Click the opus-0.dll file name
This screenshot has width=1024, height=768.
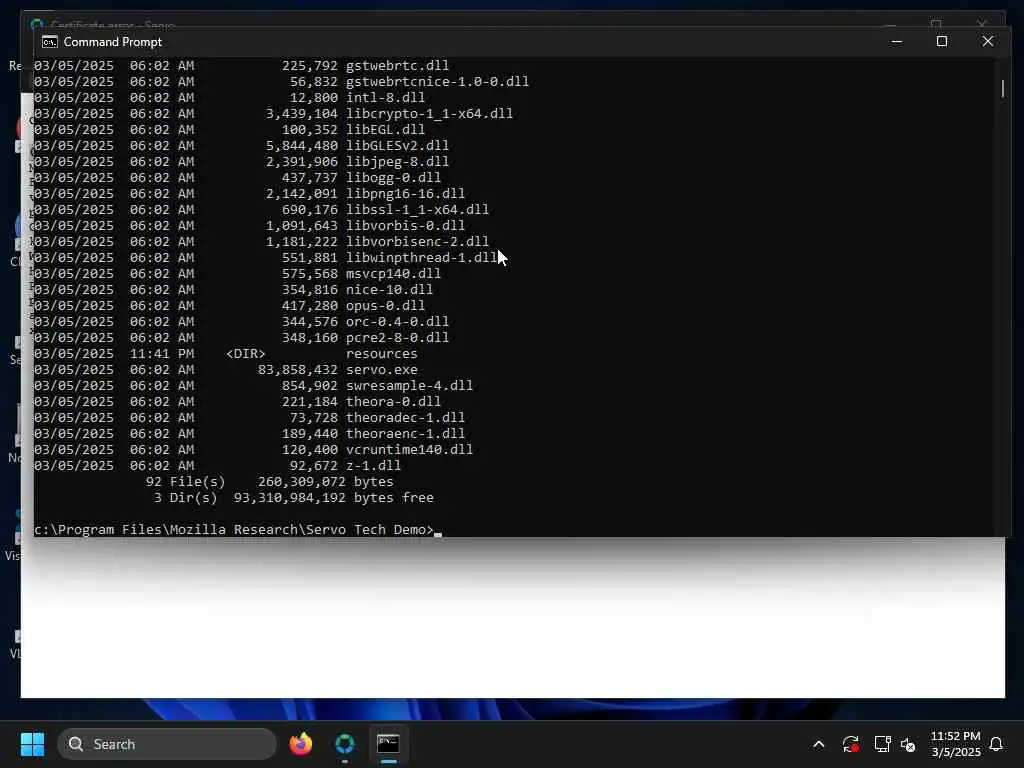[x=385, y=306]
